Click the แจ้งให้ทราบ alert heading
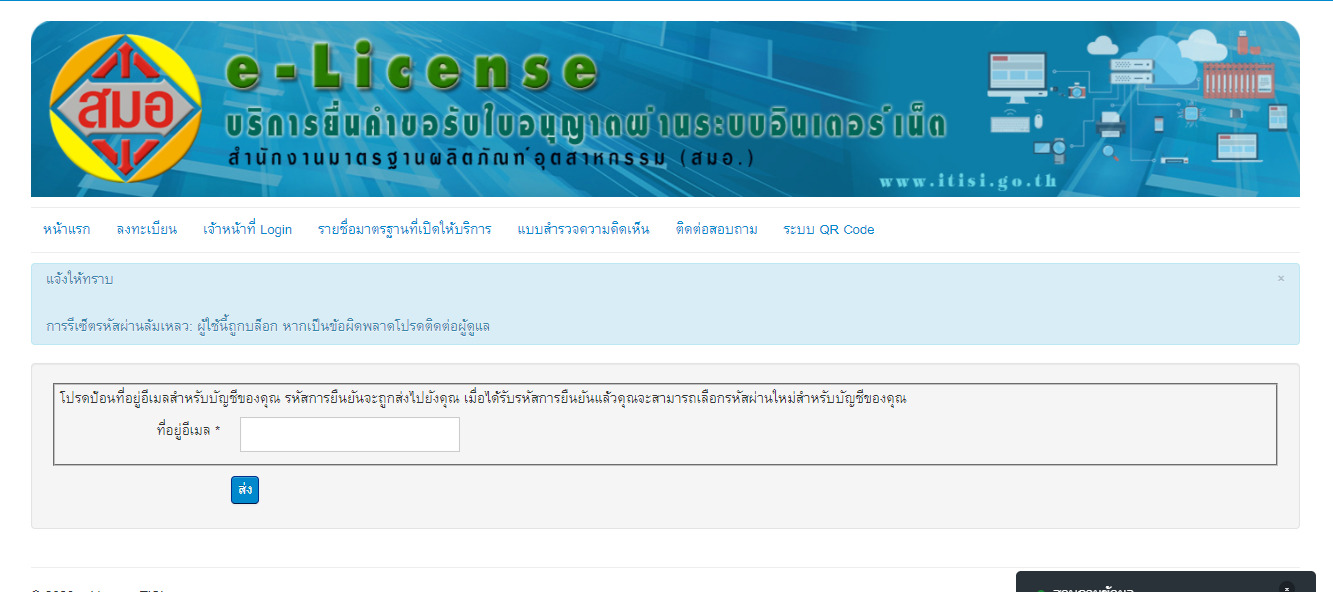Image resolution: width=1333 pixels, height=592 pixels. click(80, 280)
